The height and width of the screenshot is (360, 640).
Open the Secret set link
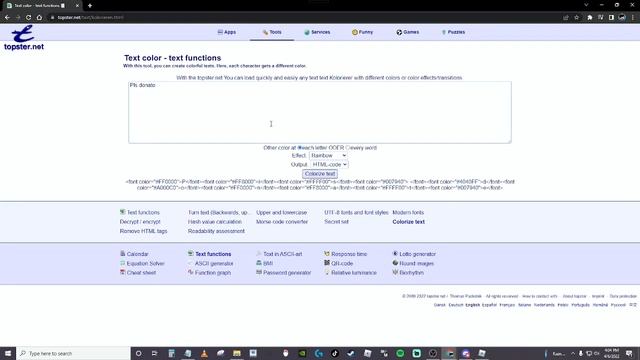click(336, 222)
